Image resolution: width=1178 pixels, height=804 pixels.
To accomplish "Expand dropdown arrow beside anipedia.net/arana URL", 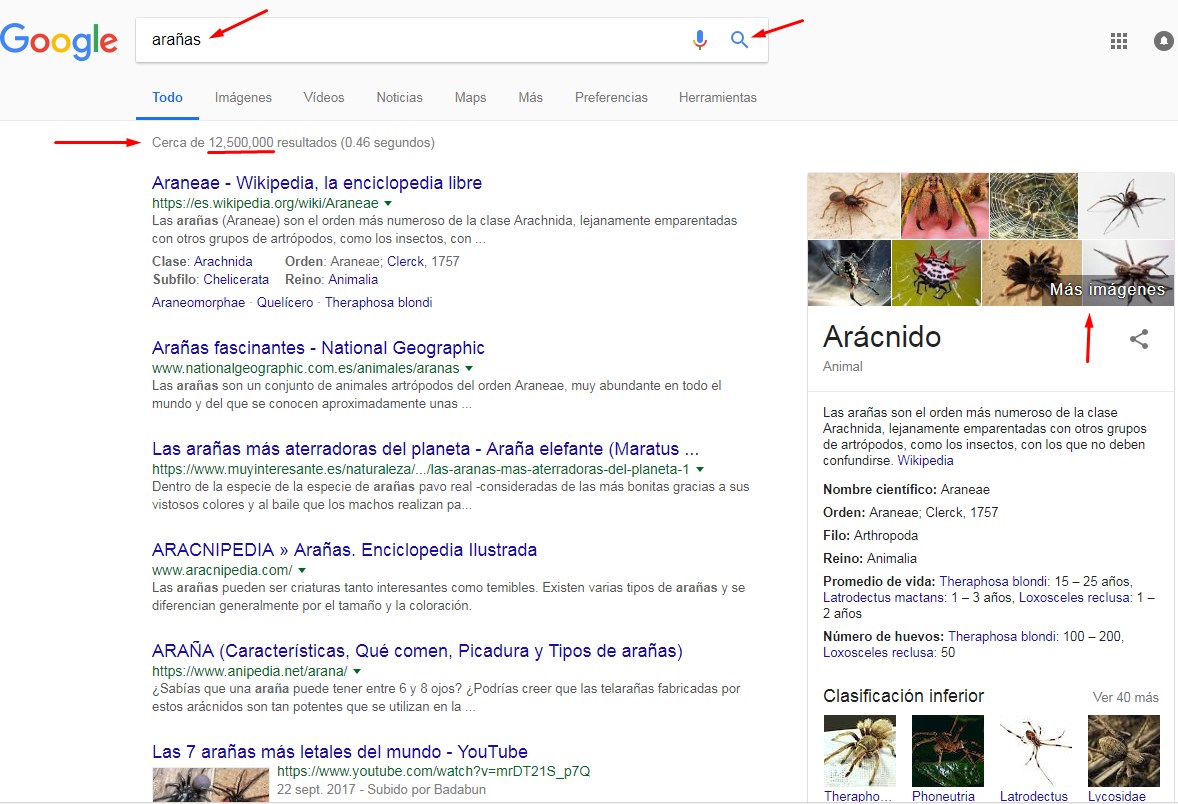I will pyautogui.click(x=357, y=671).
